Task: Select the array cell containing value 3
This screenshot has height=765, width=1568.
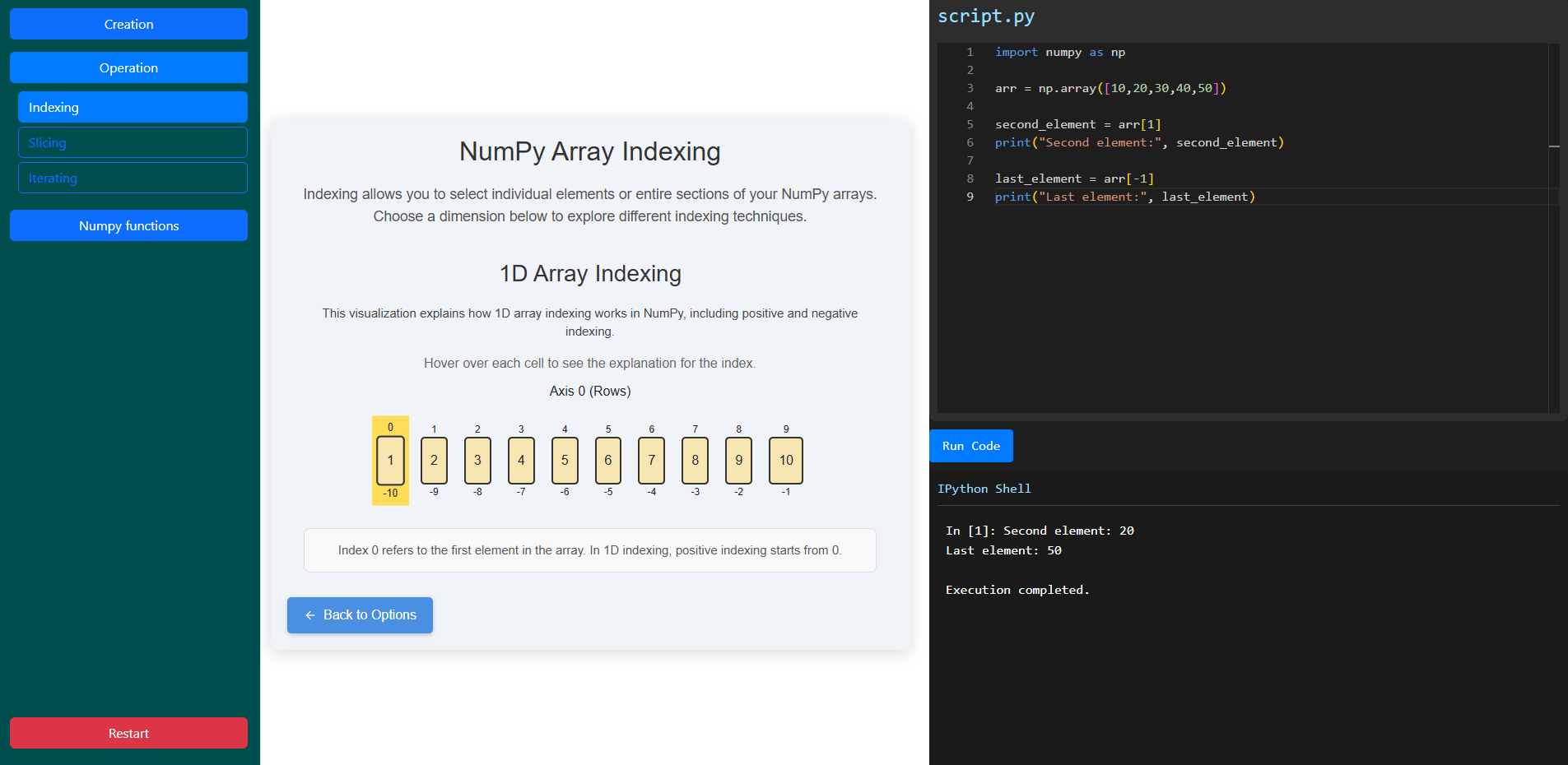Action: point(477,461)
